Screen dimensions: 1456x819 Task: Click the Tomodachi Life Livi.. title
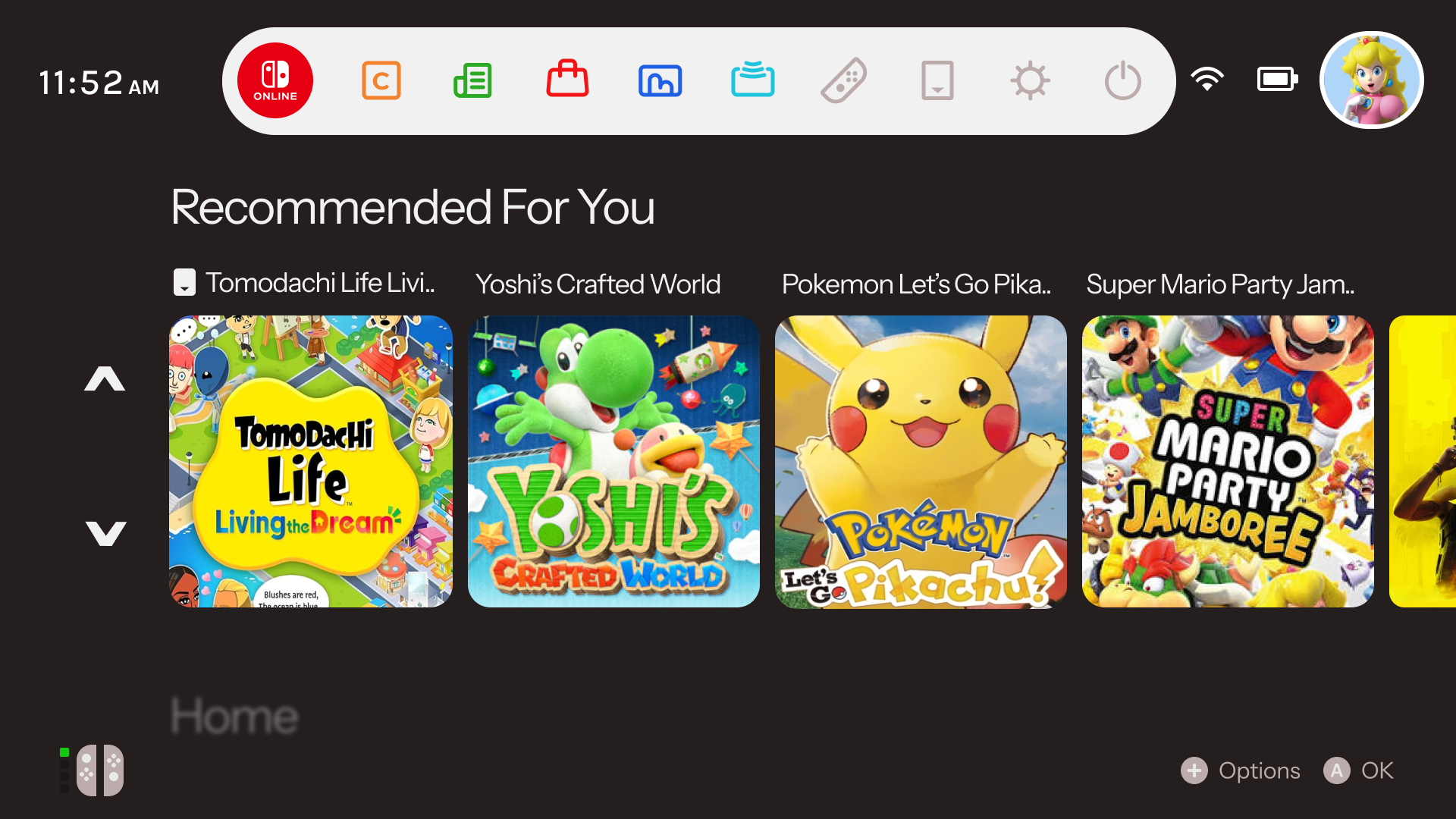coord(320,283)
